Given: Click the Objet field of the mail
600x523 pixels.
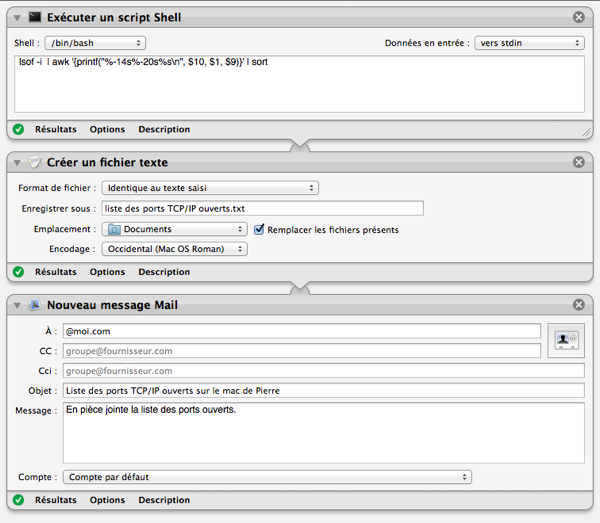Looking at the screenshot, I should [323, 390].
